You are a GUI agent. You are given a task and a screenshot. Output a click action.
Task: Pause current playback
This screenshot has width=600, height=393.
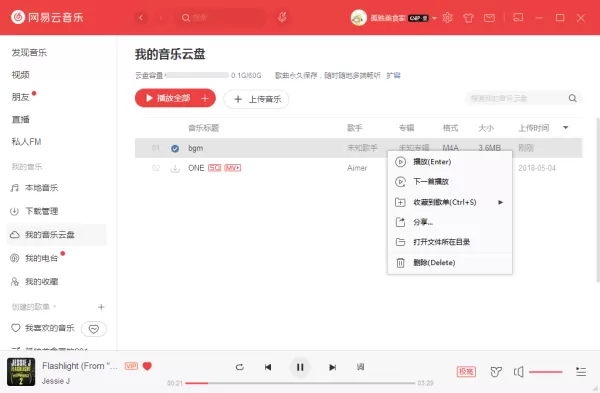click(300, 367)
